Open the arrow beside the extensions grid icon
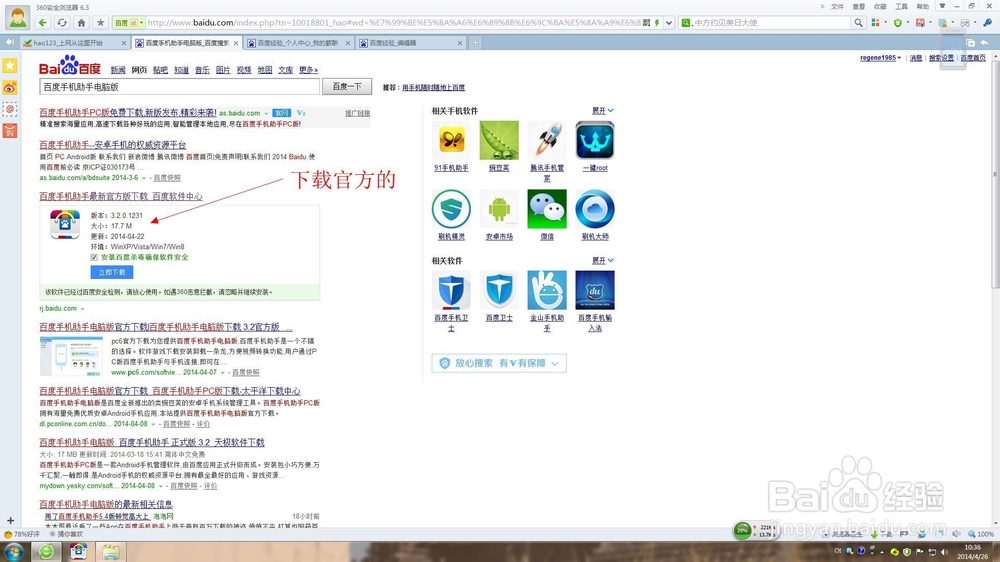The image size is (1000, 562). click(885, 23)
